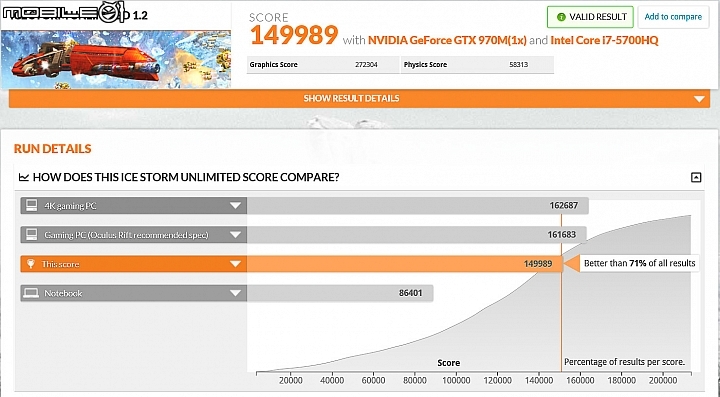Click the Better than 71% of all results label
720x397 pixels.
639,263
